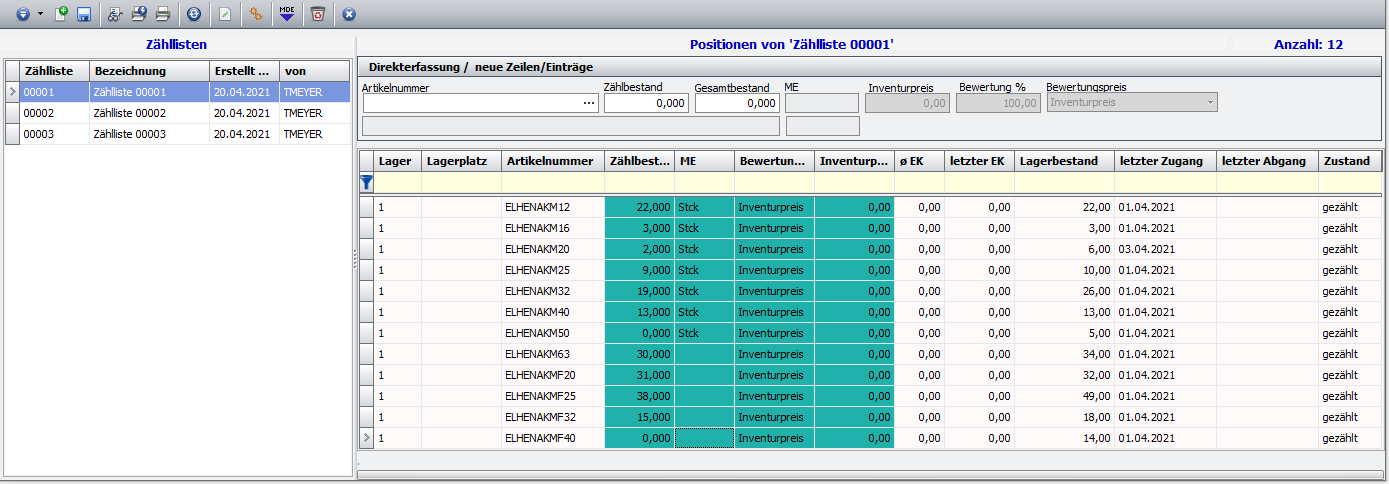Click the quick print icon with lightning bolt
The width and height of the screenshot is (1389, 484).
pyautogui.click(x=139, y=14)
